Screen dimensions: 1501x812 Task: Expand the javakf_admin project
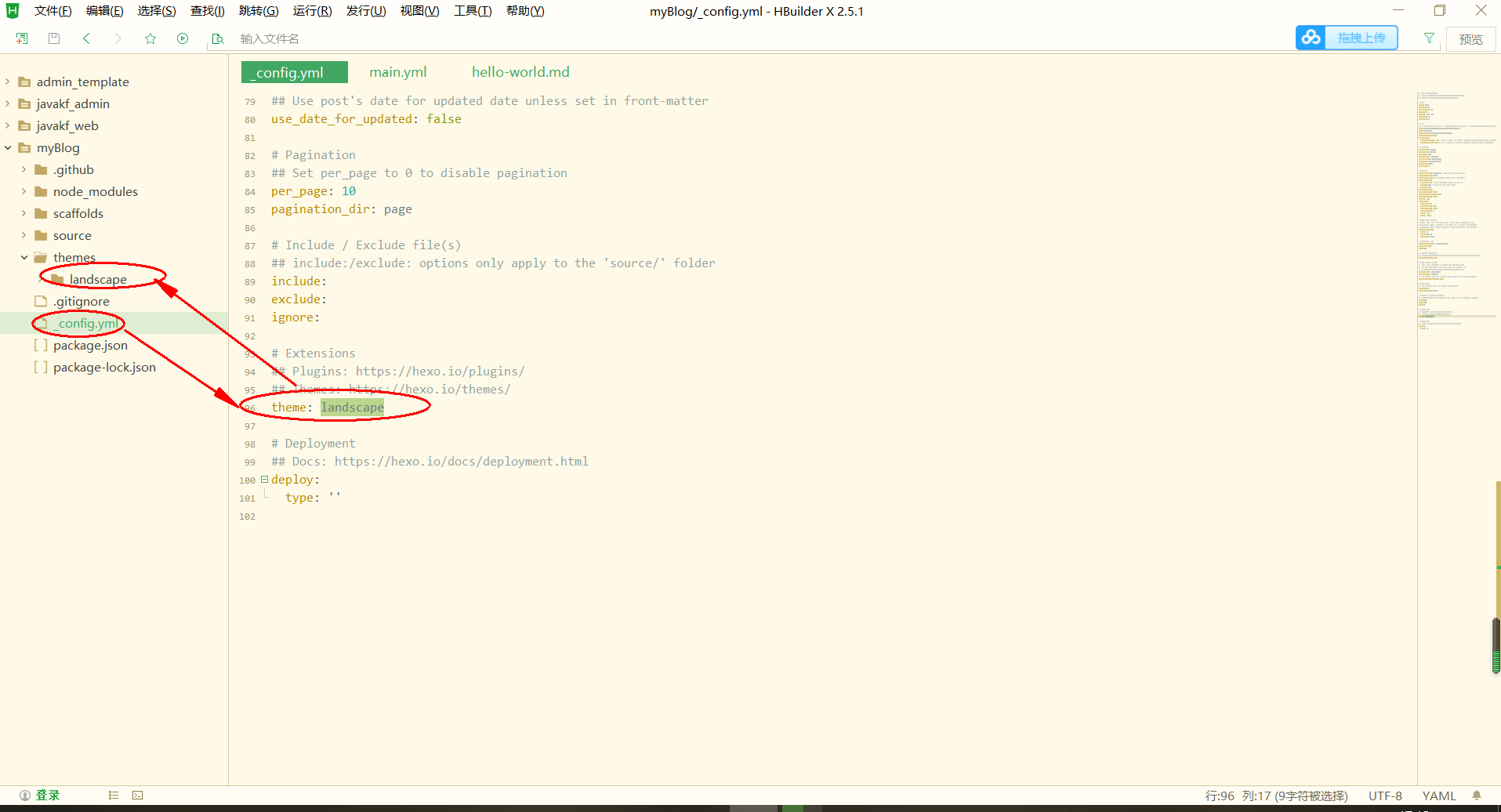8,103
